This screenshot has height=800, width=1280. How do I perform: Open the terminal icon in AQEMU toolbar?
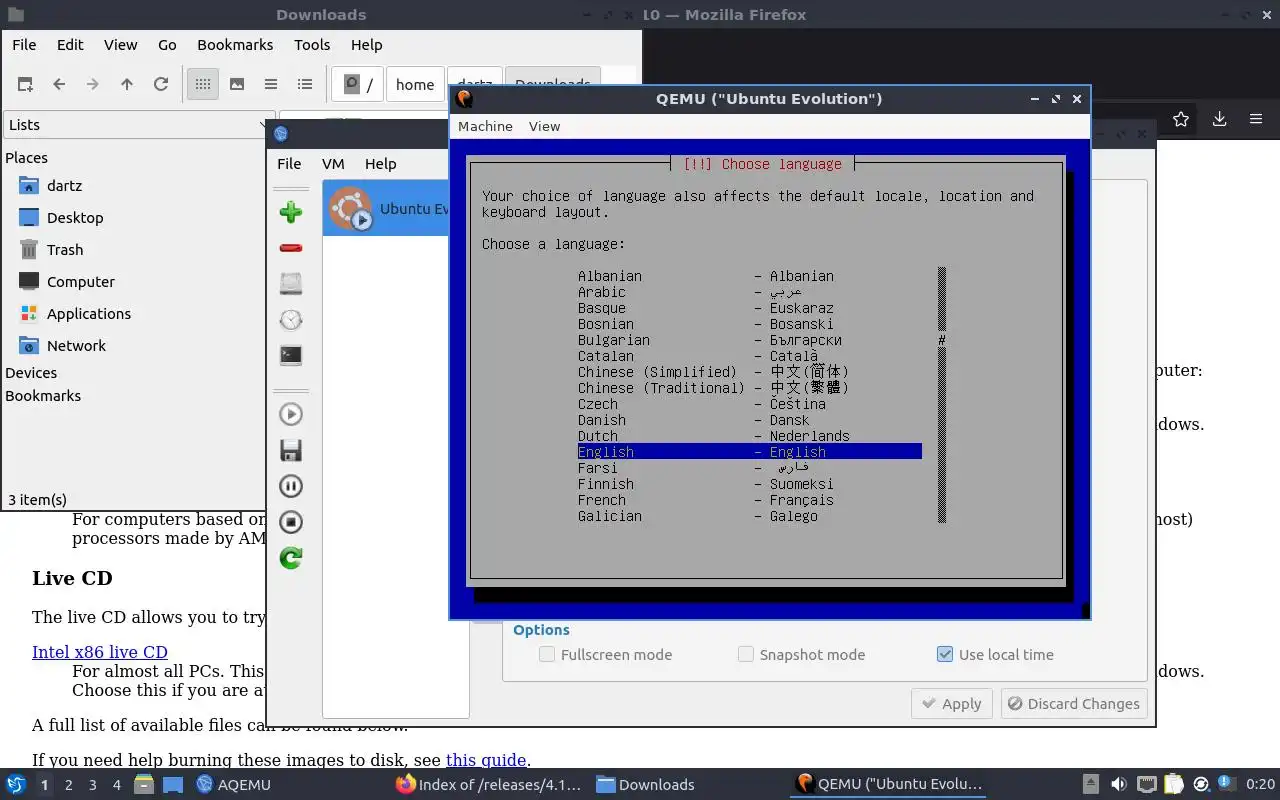(291, 355)
